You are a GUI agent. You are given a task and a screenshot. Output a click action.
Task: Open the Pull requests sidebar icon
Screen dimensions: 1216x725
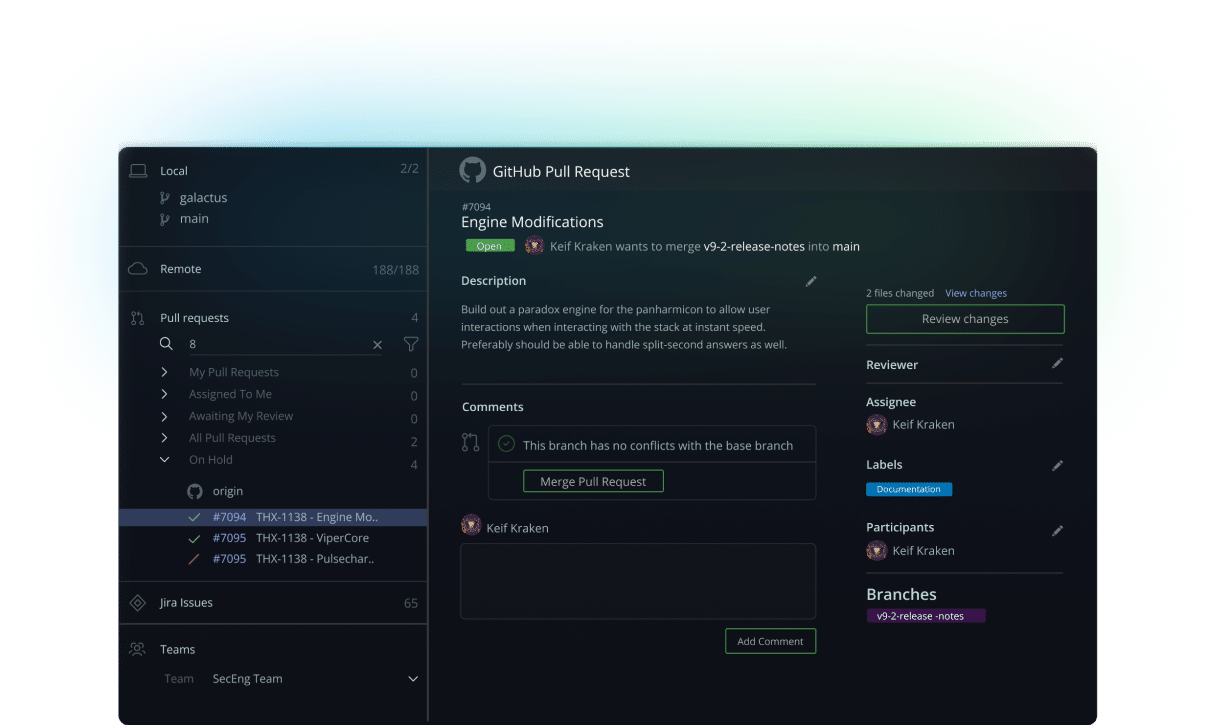tap(139, 317)
